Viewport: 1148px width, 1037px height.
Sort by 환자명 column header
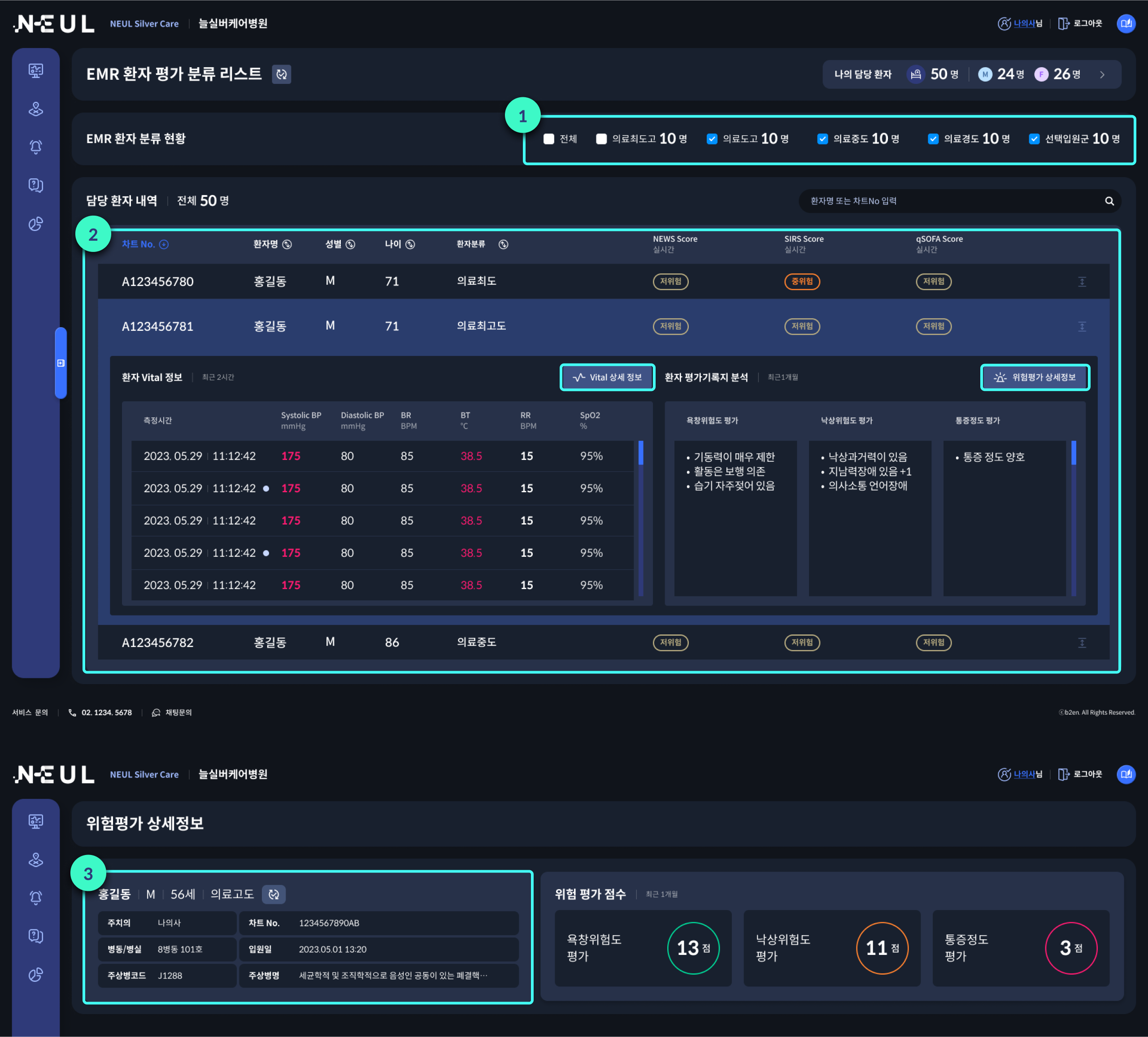coord(272,244)
